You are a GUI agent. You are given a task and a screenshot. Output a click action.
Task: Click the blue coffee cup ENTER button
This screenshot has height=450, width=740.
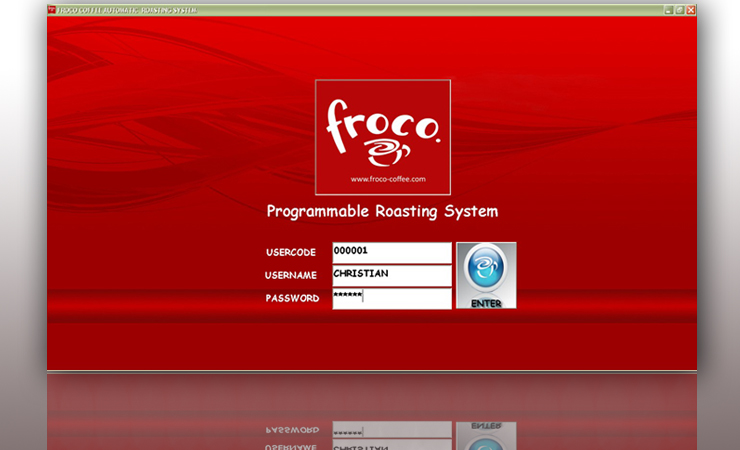pos(486,275)
